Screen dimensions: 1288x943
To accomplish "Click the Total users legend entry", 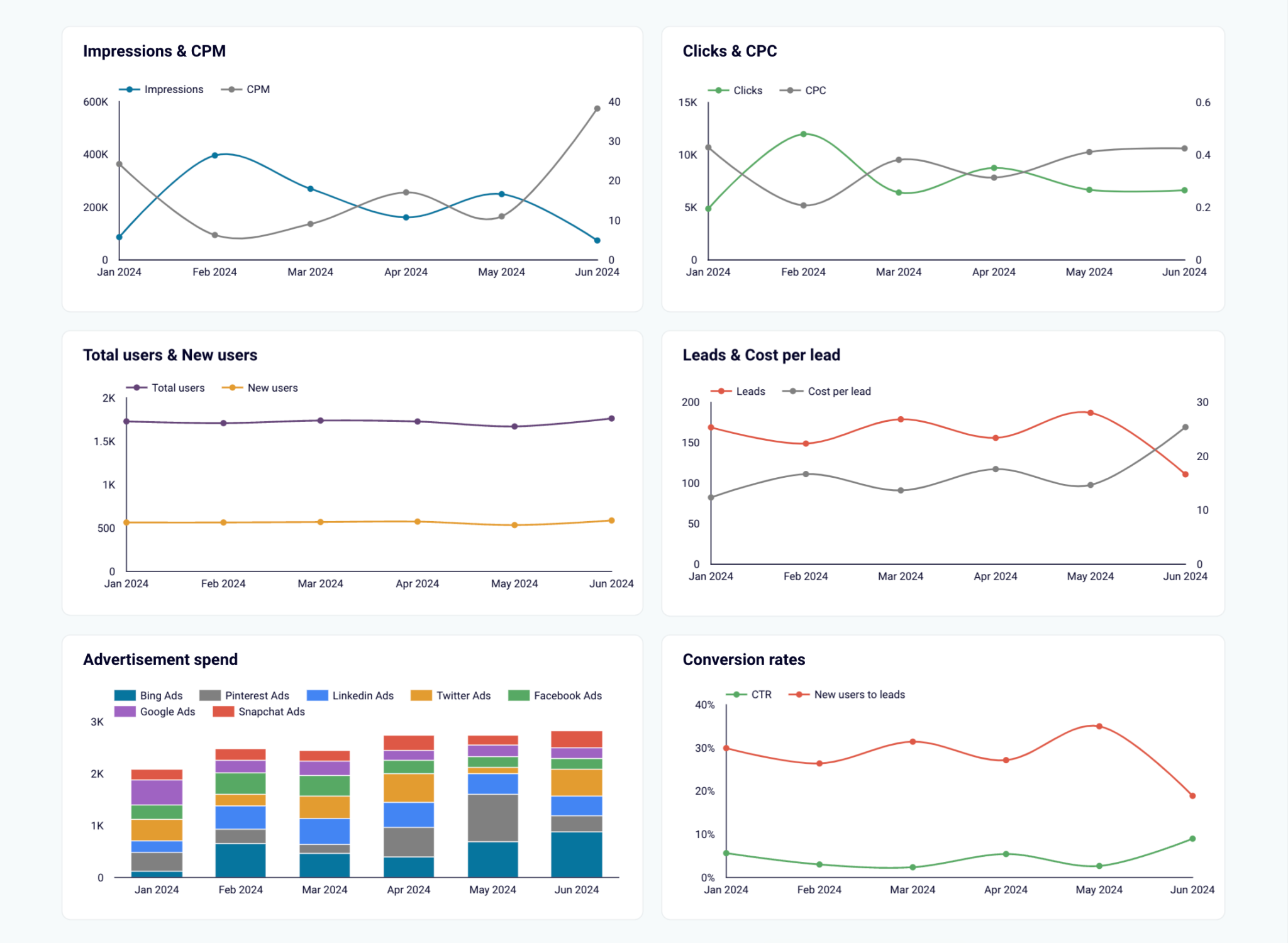I will click(x=177, y=388).
